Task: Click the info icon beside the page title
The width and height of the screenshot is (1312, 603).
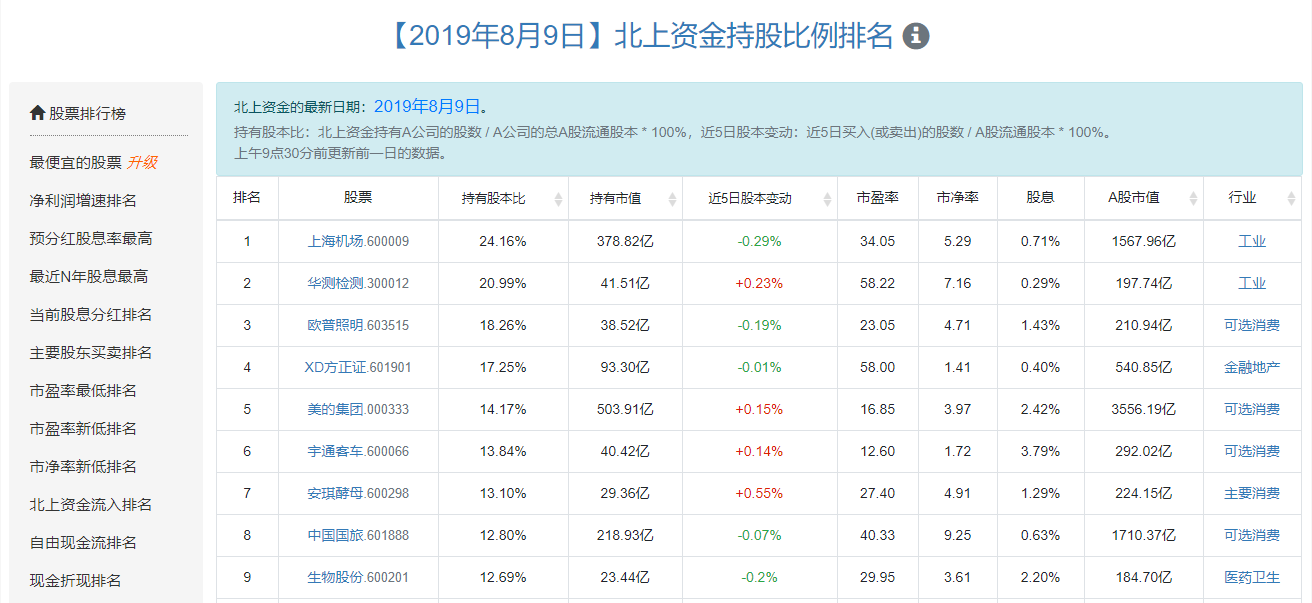Action: [x=916, y=37]
